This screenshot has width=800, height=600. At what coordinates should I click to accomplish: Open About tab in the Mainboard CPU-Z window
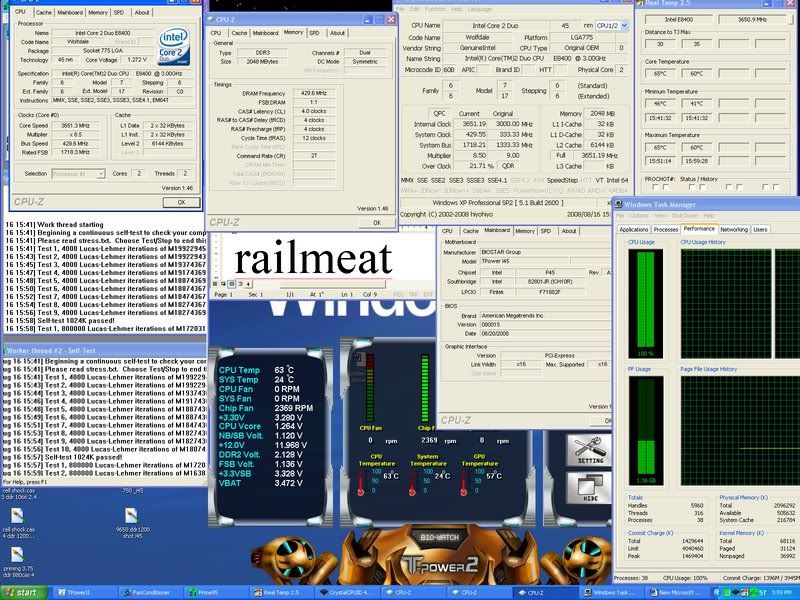[x=569, y=231]
